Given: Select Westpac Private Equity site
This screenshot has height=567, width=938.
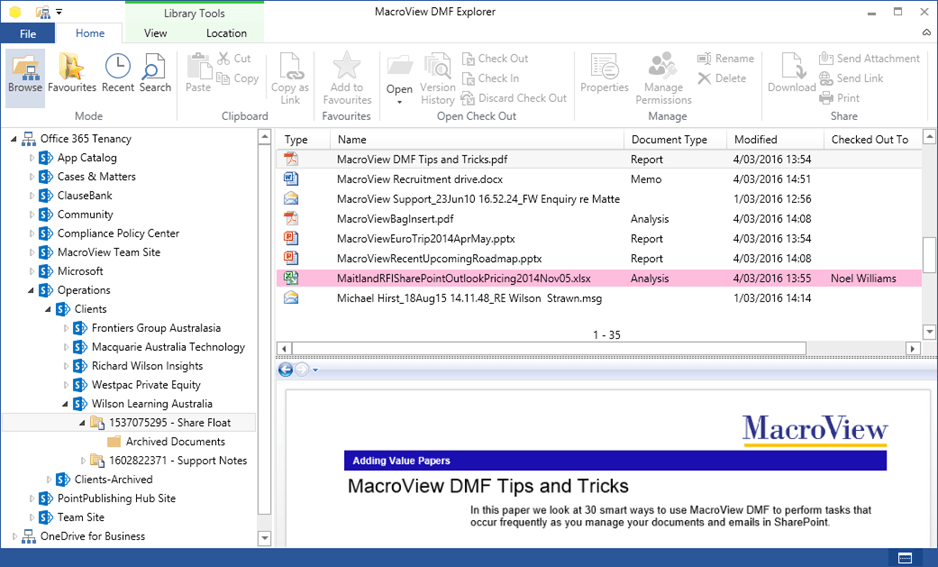Looking at the screenshot, I should point(146,385).
